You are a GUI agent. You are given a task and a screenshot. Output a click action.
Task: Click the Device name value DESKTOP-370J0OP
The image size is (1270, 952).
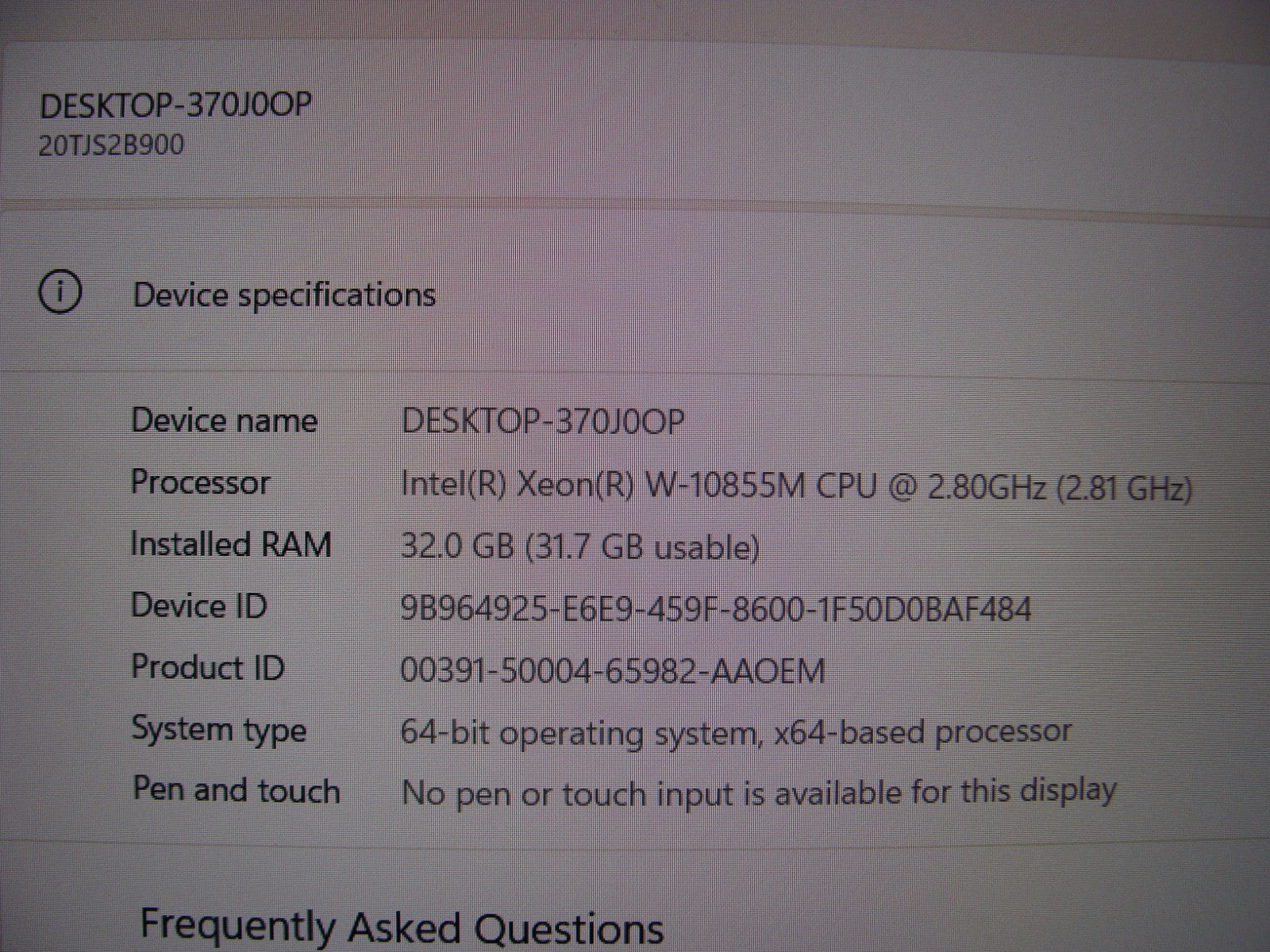pos(542,421)
